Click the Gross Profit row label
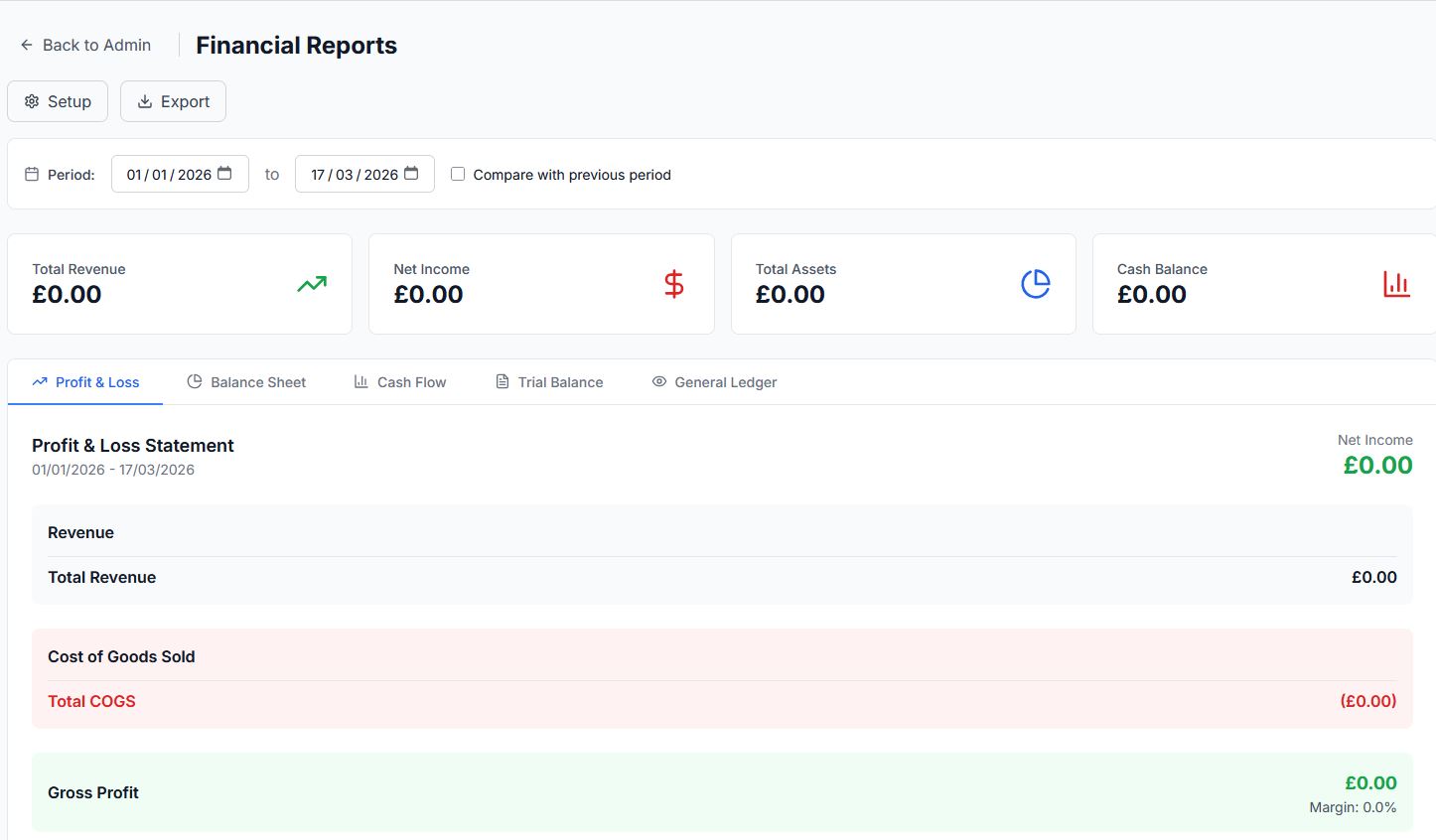Image resolution: width=1436 pixels, height=840 pixels. coord(93,792)
